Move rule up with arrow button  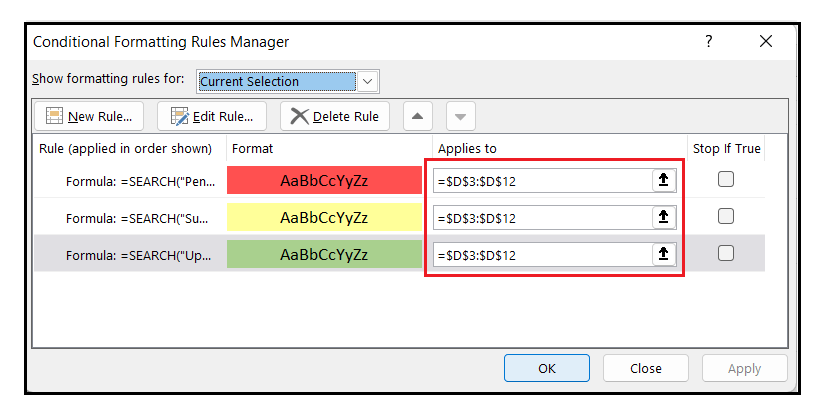[x=417, y=116]
